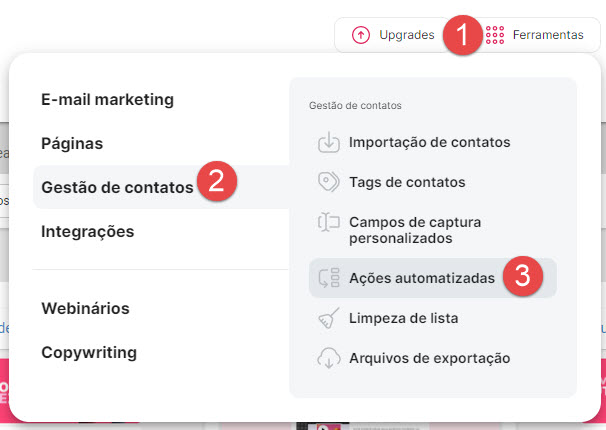Open the E-mail marketing menu section
The width and height of the screenshot is (606, 430).
point(107,99)
